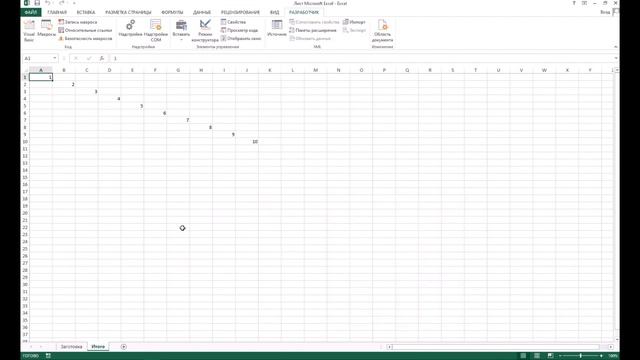Switch to ВСТАВКА (Insert) ribbon tab
640x360 pixels.
[86, 12]
